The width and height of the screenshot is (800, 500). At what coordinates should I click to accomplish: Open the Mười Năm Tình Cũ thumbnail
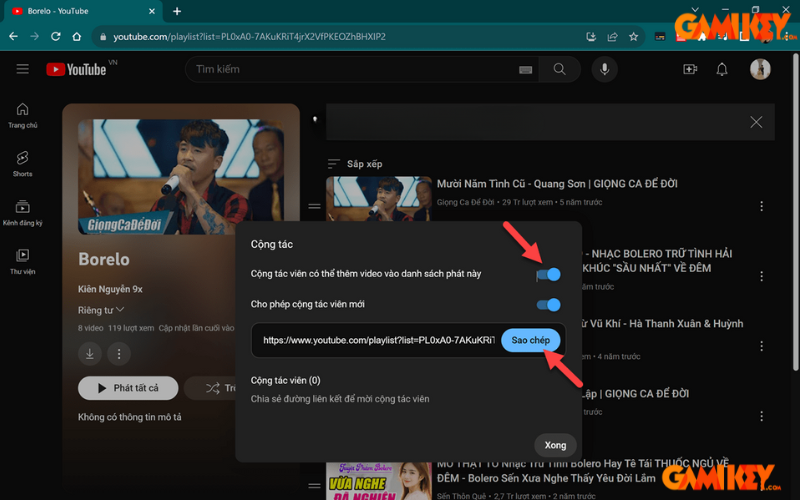379,199
